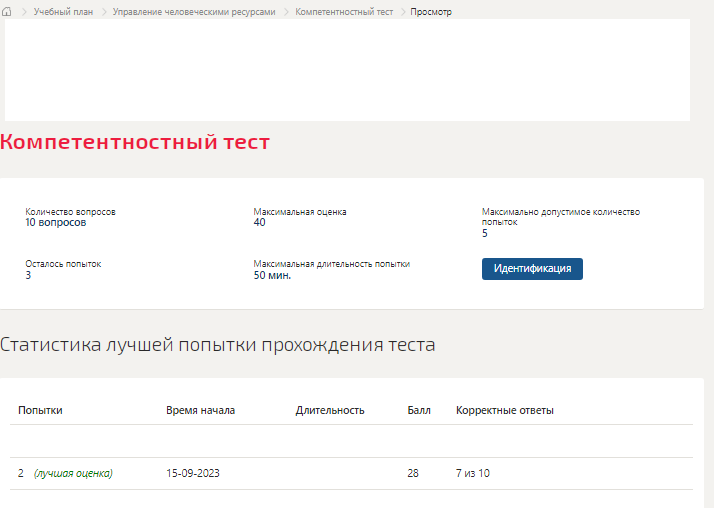
Task: Go to 'Управление человеческими ресурсами' breadcrumb
Action: coord(194,12)
